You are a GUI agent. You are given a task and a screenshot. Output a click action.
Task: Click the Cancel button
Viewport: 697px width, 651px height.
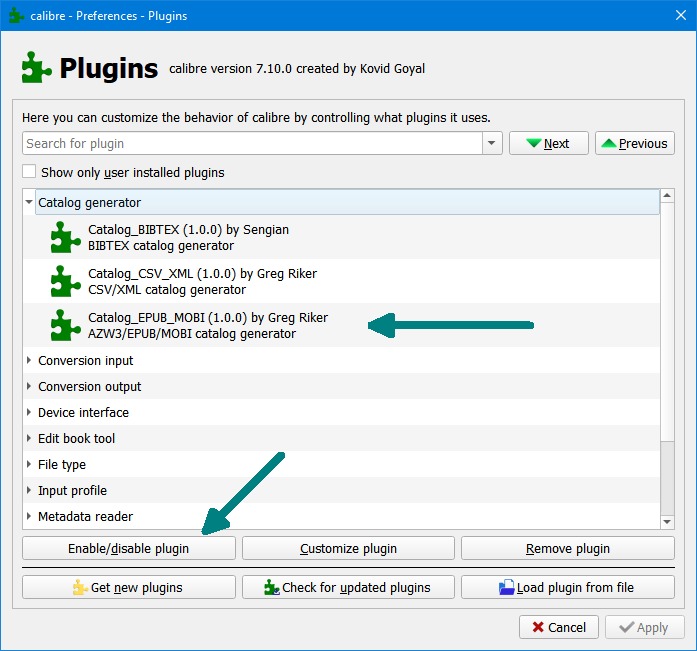pos(559,627)
